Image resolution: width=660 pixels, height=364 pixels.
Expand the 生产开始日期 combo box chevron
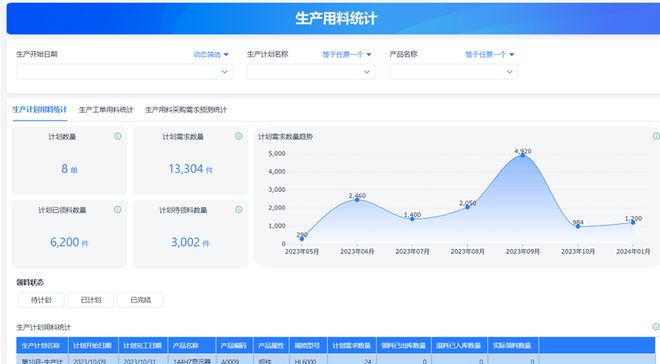pyautogui.click(x=225, y=72)
